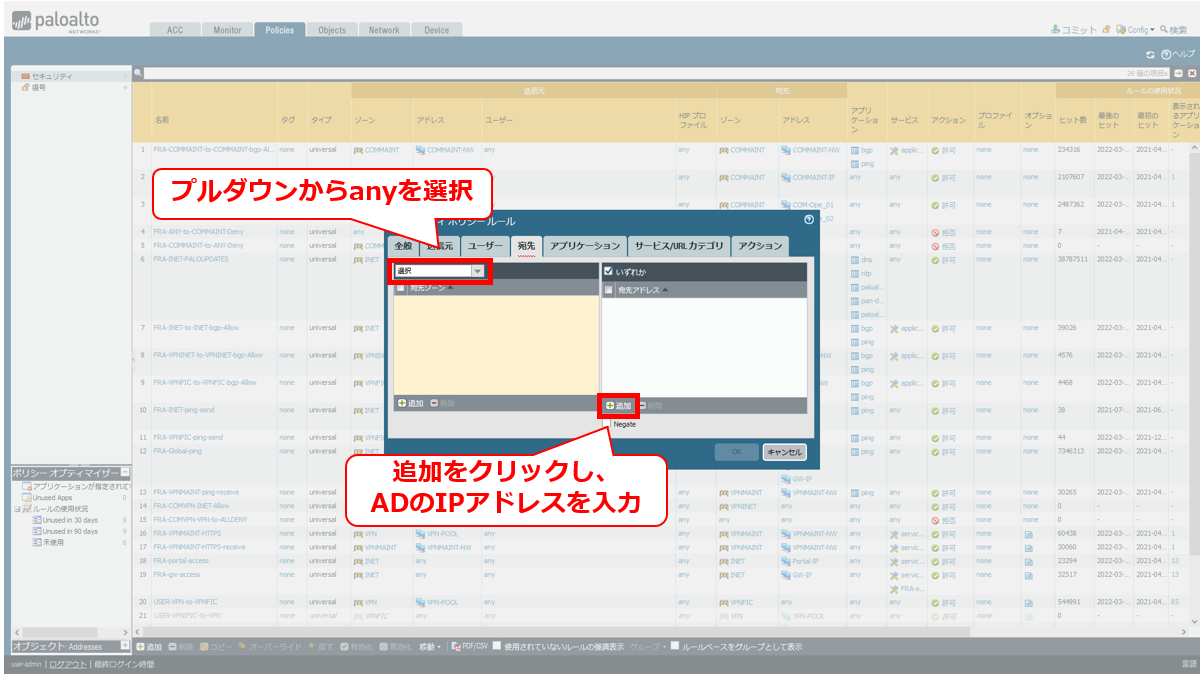Screen dimensions: 1202x677
Task: Click the red clear-filter X icon
Action: click(1192, 73)
